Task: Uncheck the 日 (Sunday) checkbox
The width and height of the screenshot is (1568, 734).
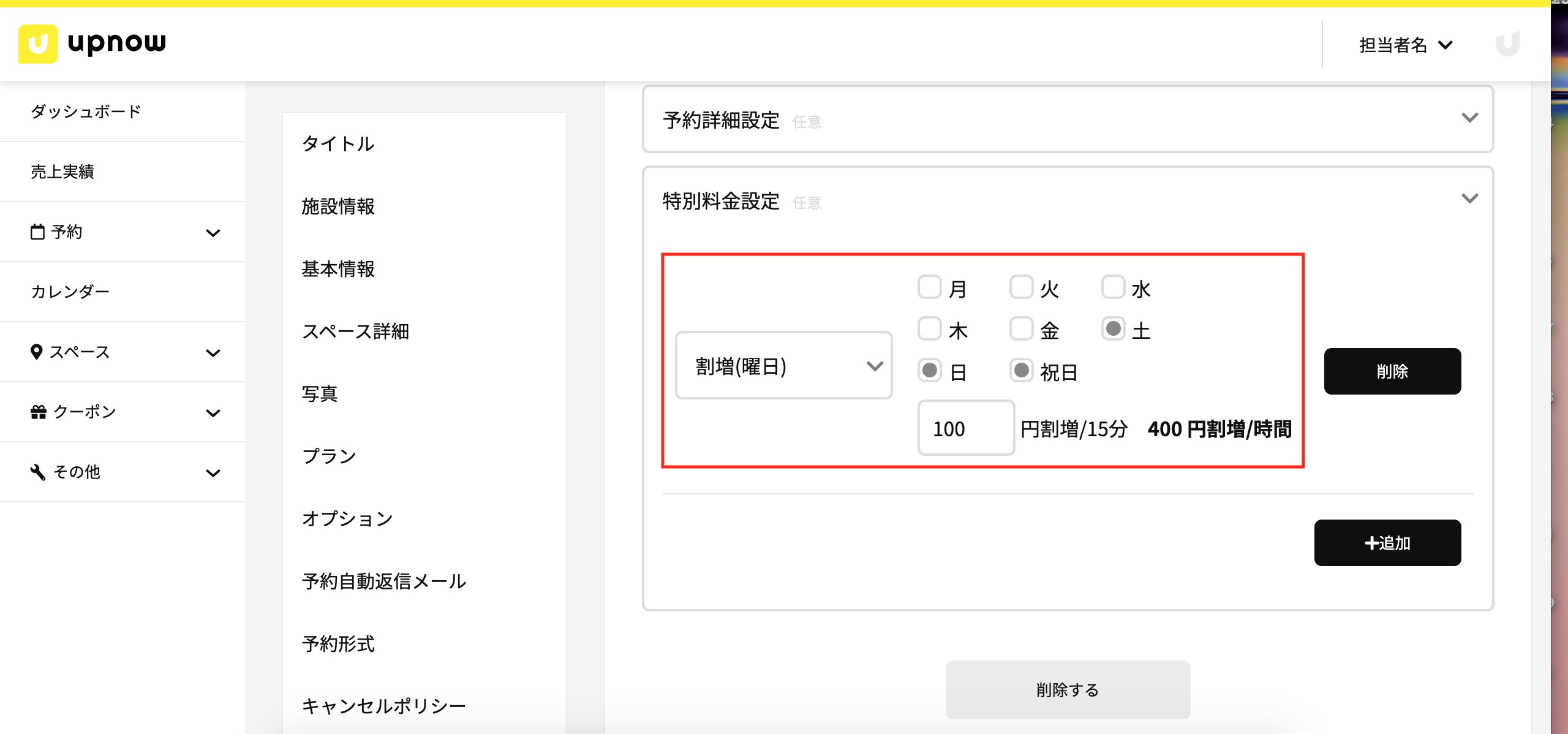Action: click(x=930, y=370)
